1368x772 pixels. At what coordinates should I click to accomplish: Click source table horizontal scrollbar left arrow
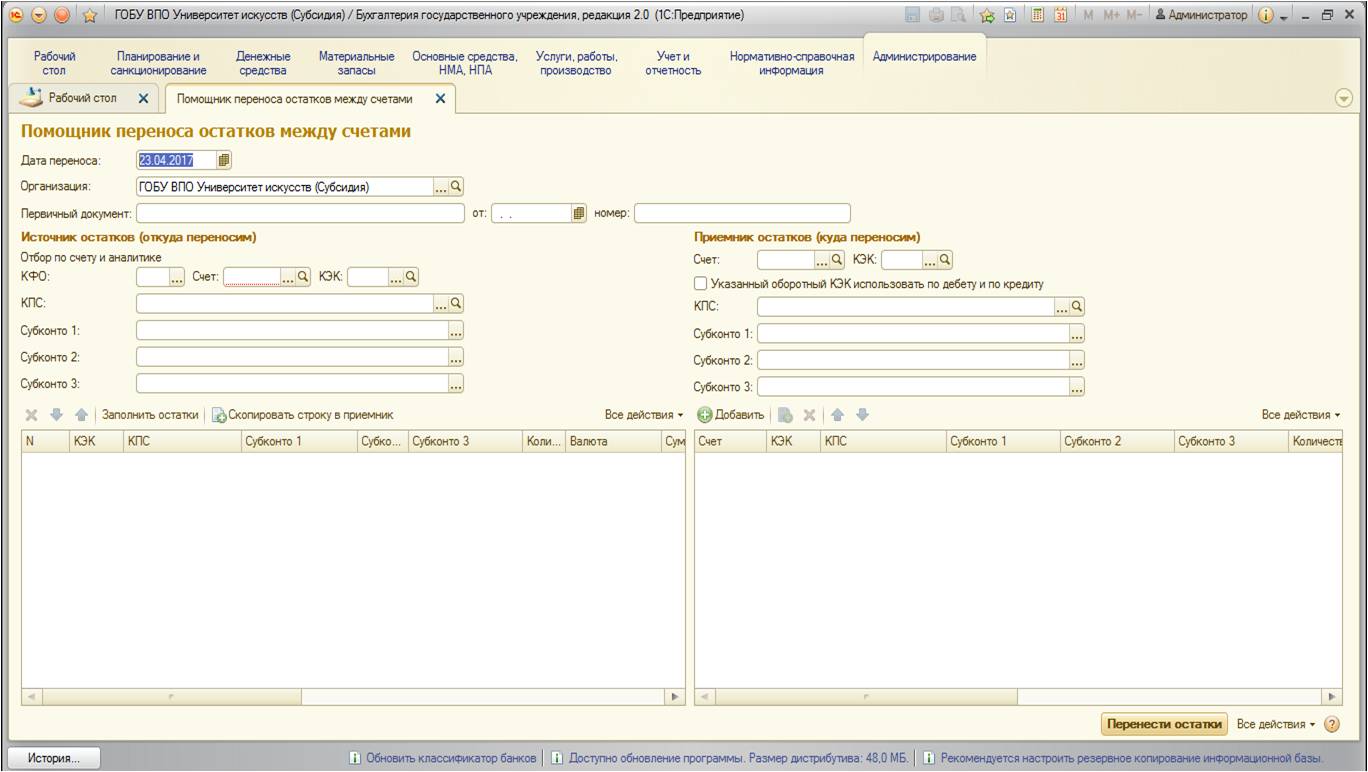[31, 696]
